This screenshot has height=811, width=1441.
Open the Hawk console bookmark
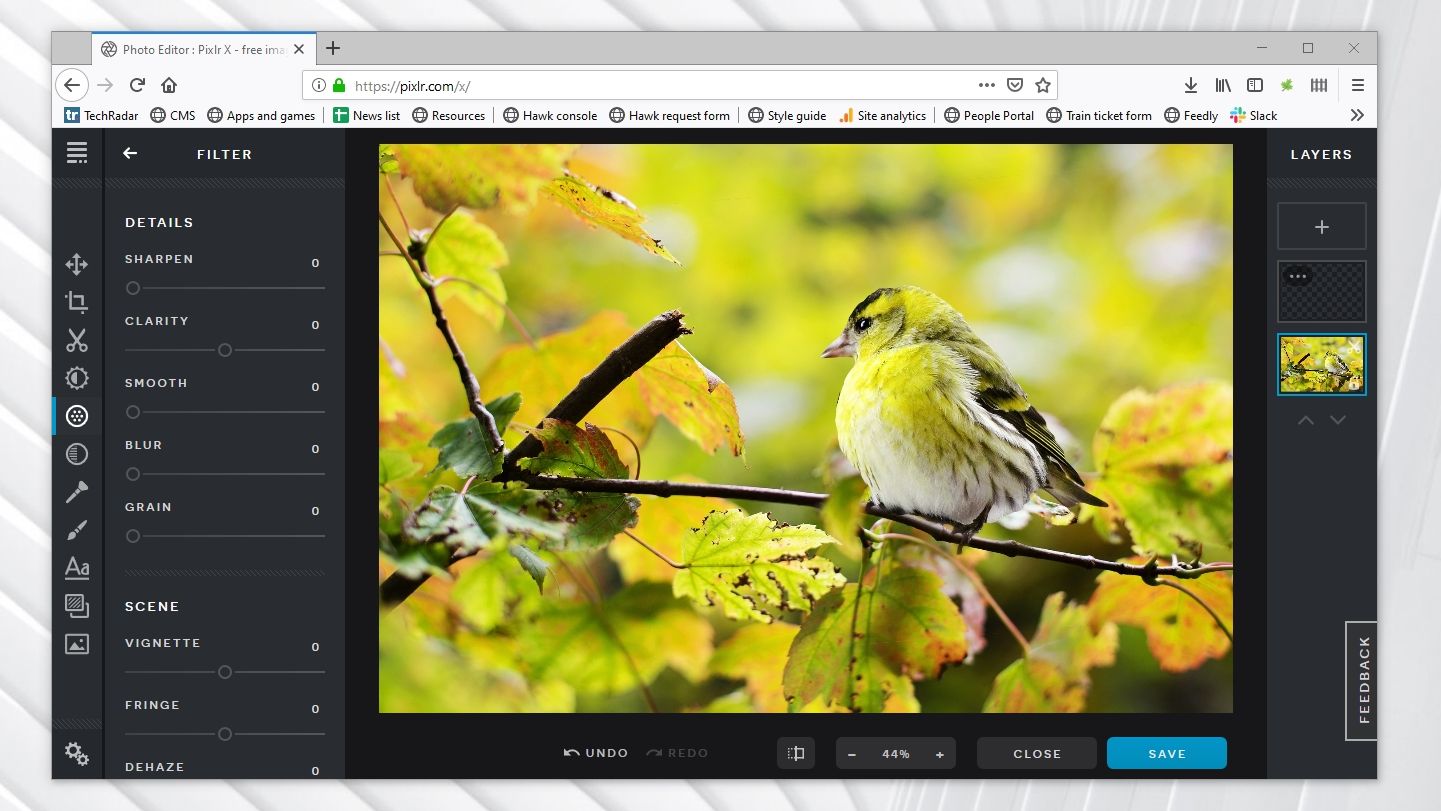pos(550,115)
